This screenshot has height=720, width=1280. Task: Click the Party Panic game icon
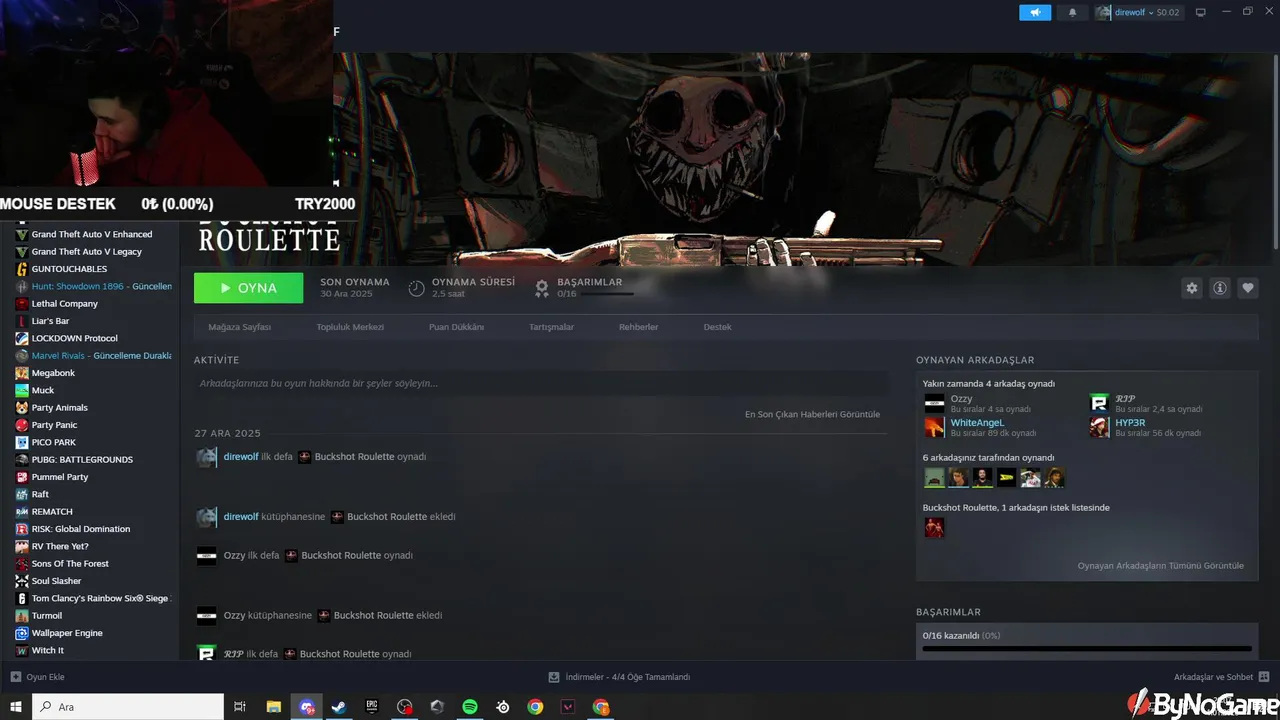point(22,425)
